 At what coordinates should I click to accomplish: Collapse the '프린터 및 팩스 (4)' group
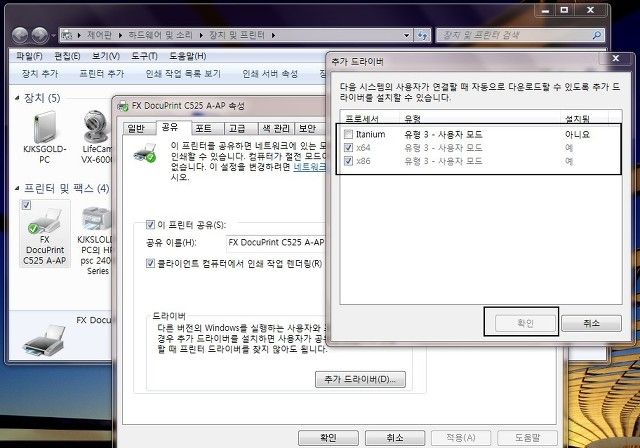coord(17,188)
